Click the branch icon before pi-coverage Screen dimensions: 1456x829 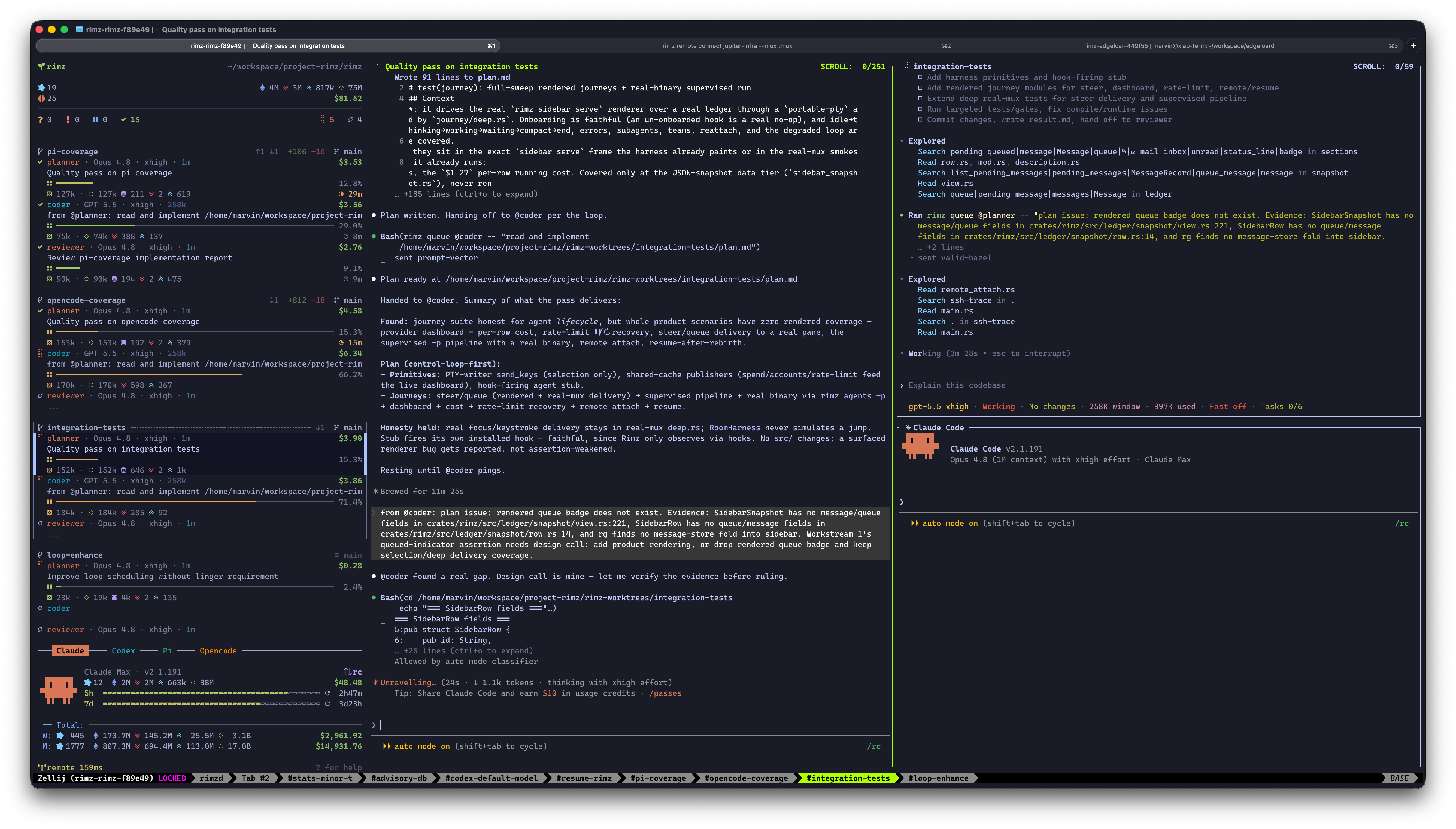[40, 151]
